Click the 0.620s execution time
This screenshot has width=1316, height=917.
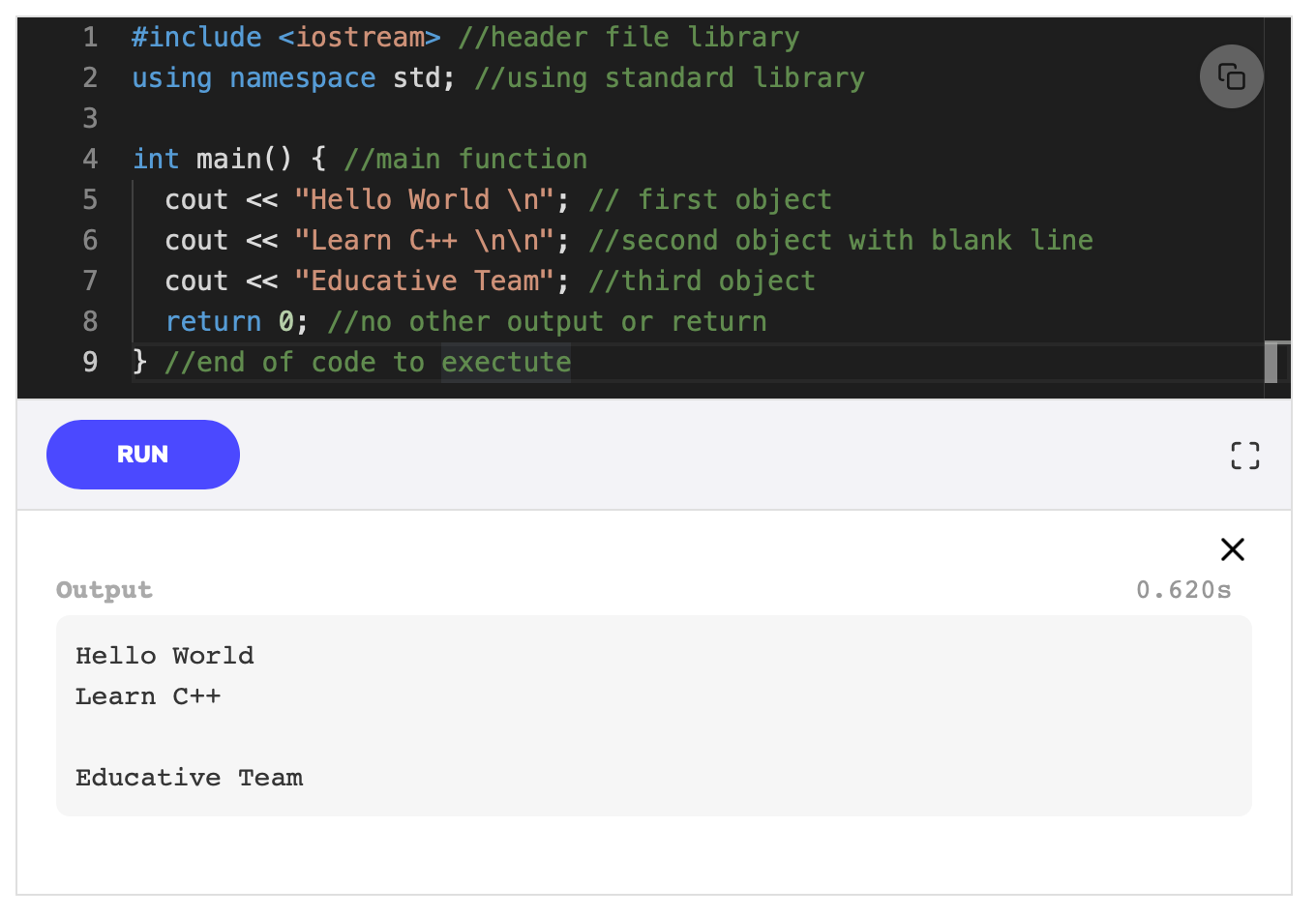click(x=1184, y=590)
